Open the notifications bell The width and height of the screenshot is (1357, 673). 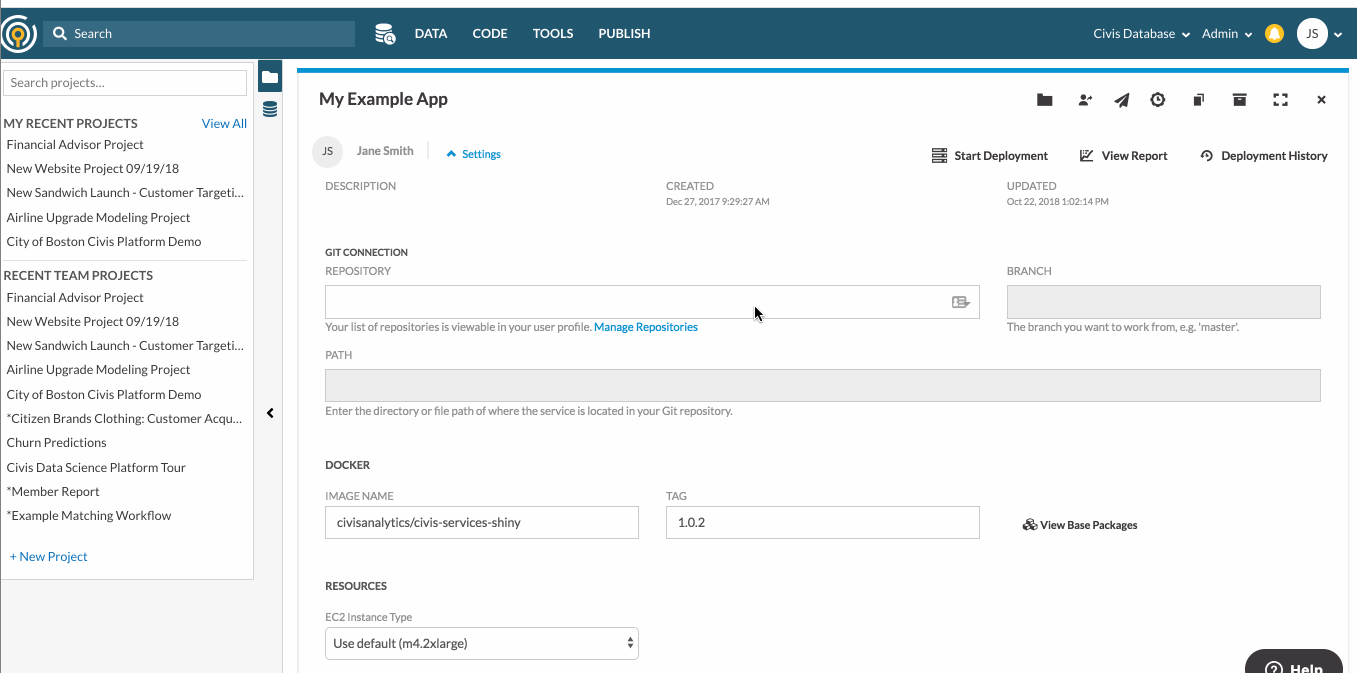click(x=1274, y=33)
